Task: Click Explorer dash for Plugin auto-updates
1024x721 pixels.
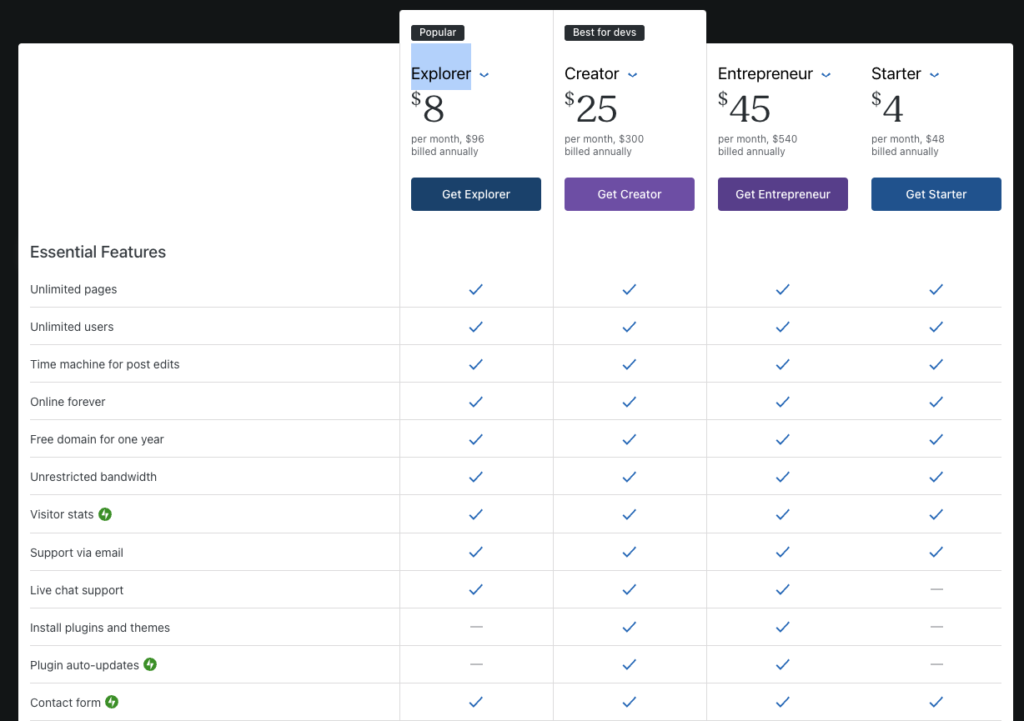Action: 476,664
